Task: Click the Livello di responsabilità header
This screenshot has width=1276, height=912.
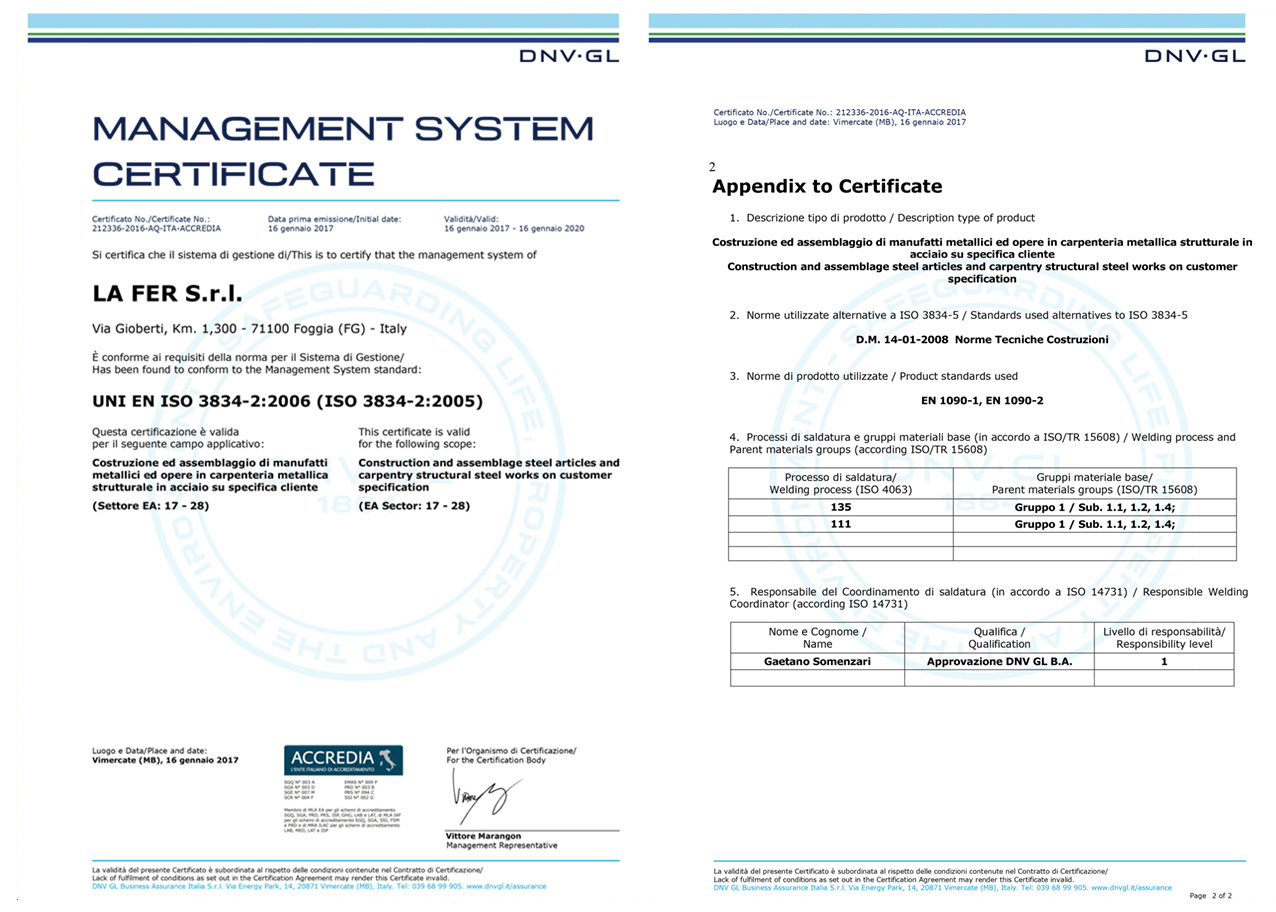Action: pos(1164,638)
